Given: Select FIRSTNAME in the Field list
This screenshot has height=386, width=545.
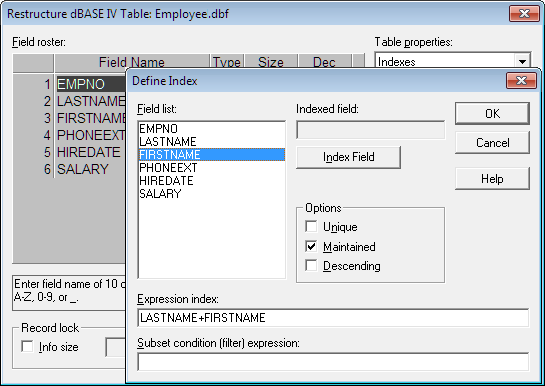Looking at the screenshot, I should 212,155.
